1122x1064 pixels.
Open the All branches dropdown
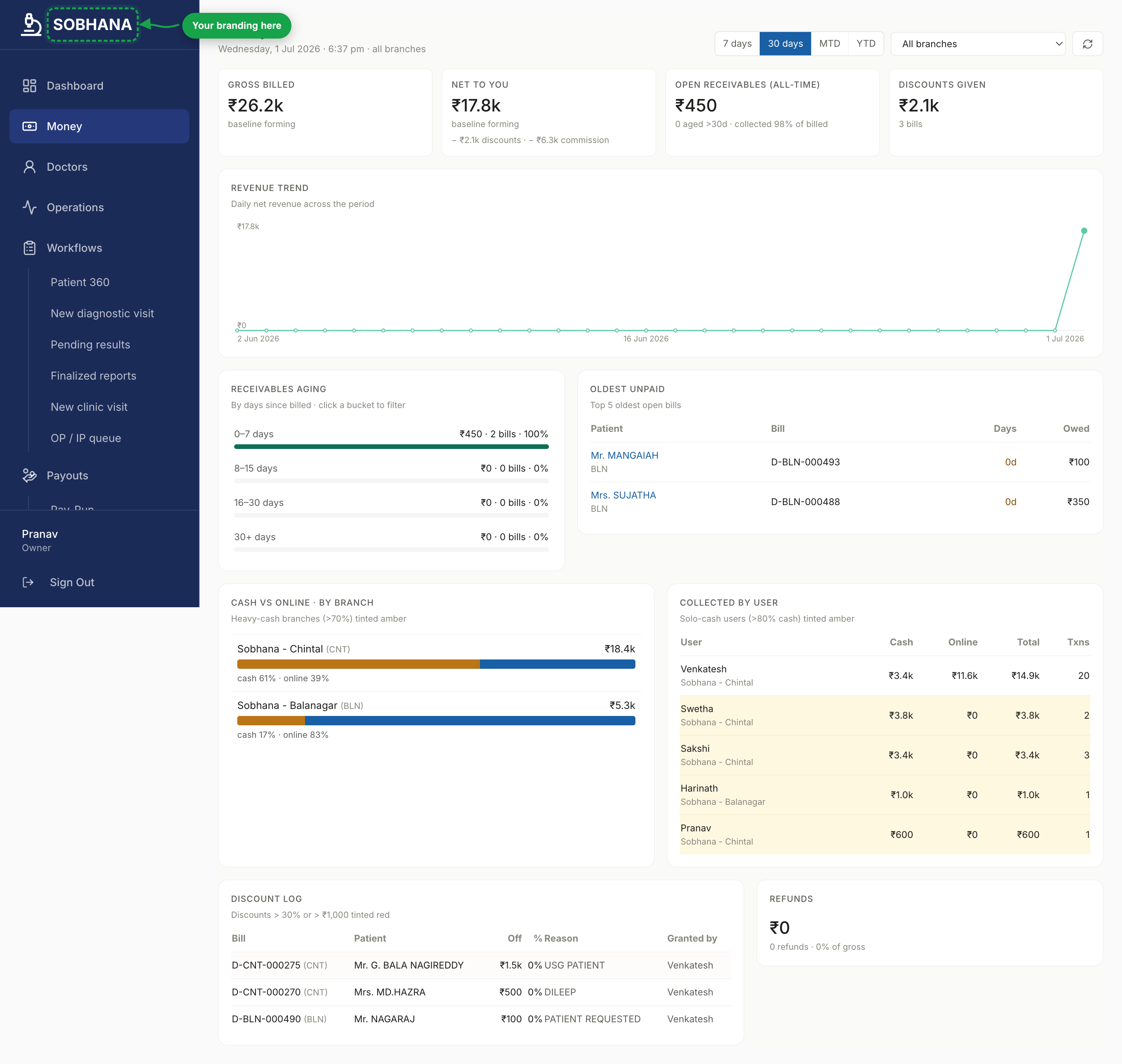point(978,44)
